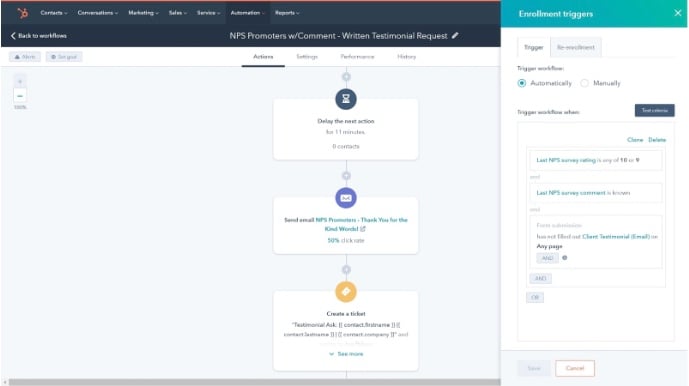Click the Cancel button
The image size is (689, 386).
click(575, 368)
